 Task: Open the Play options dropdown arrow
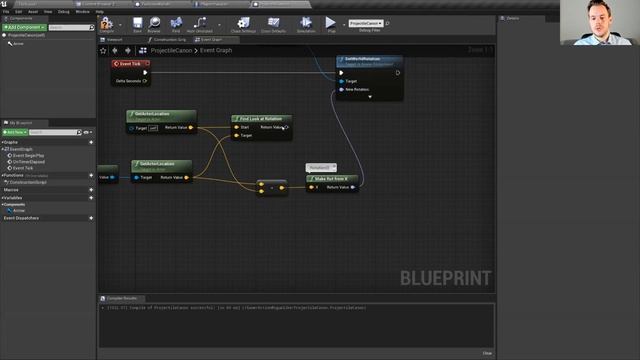[x=344, y=25]
